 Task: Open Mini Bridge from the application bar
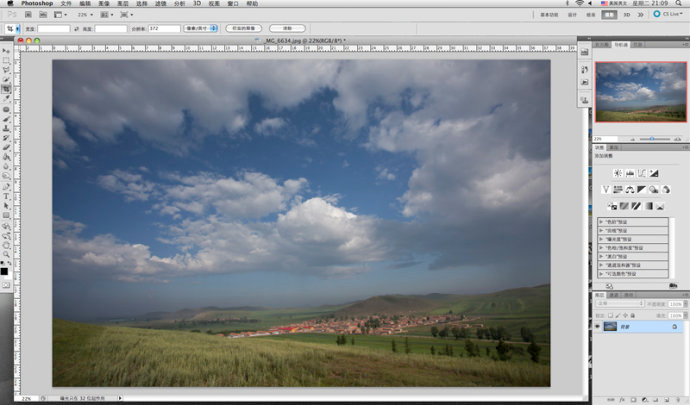(x=43, y=15)
